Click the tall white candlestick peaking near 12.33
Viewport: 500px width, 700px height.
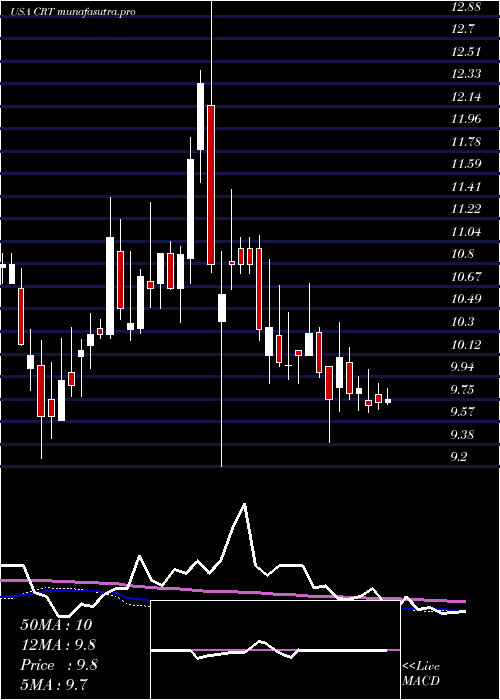pos(200,116)
